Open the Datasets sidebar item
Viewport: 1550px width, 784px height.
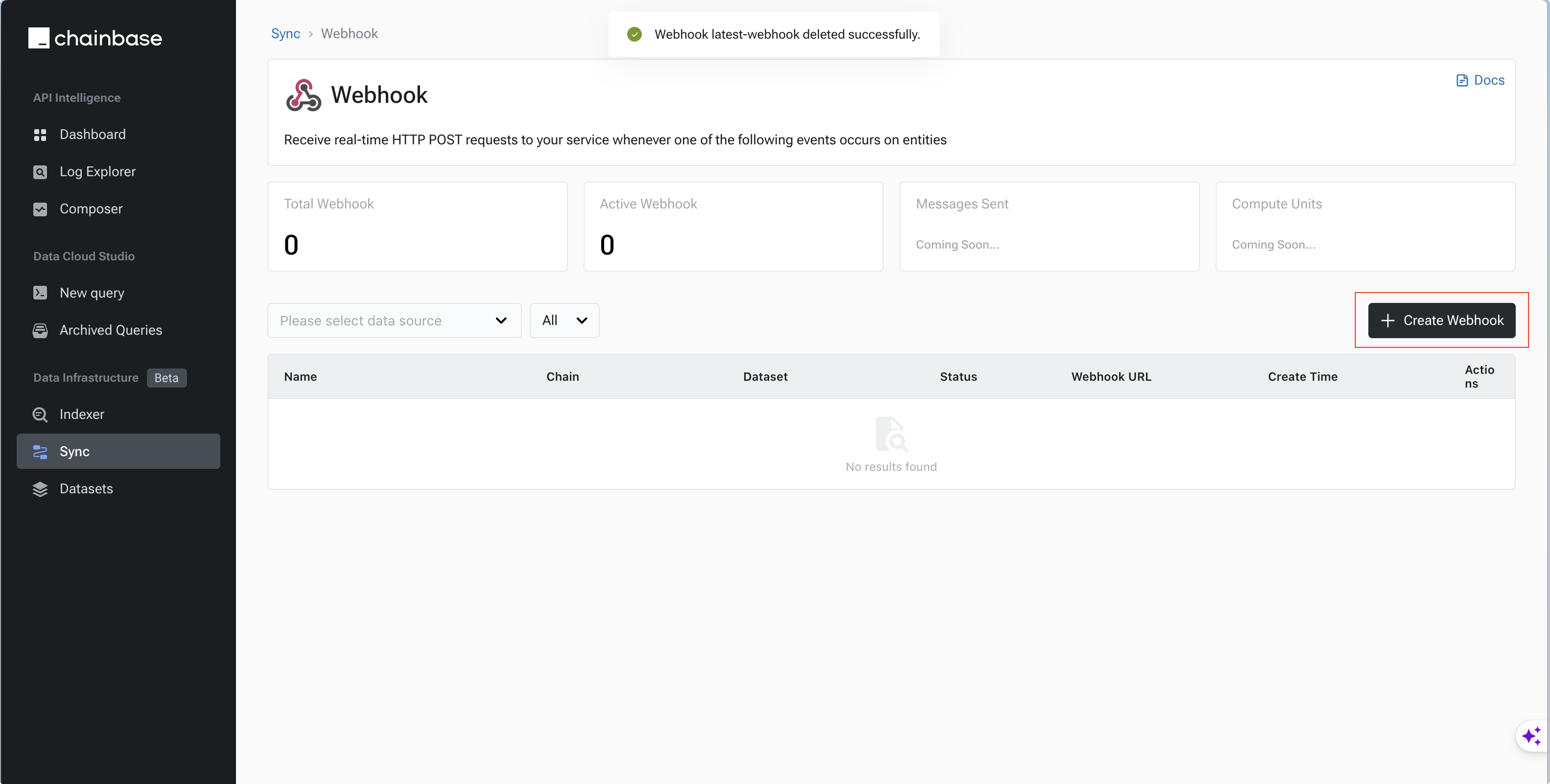coord(86,488)
